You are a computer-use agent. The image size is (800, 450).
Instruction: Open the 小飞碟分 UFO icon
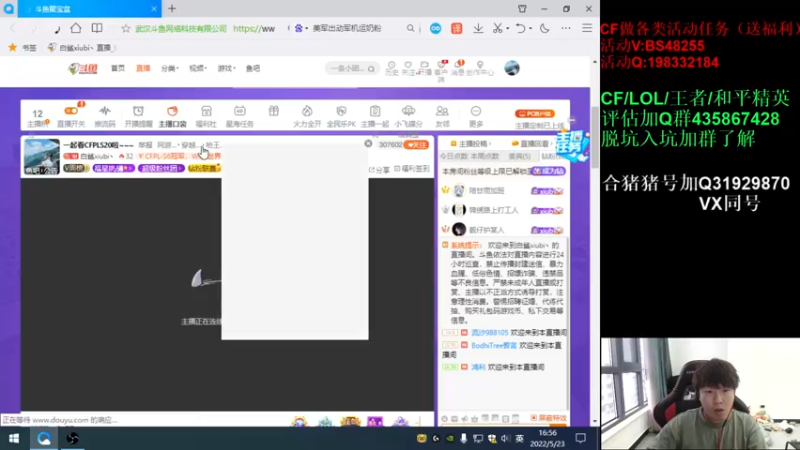tap(408, 116)
